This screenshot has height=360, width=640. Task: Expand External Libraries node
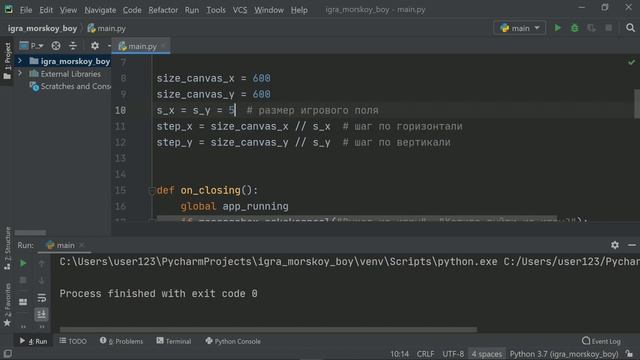point(20,73)
